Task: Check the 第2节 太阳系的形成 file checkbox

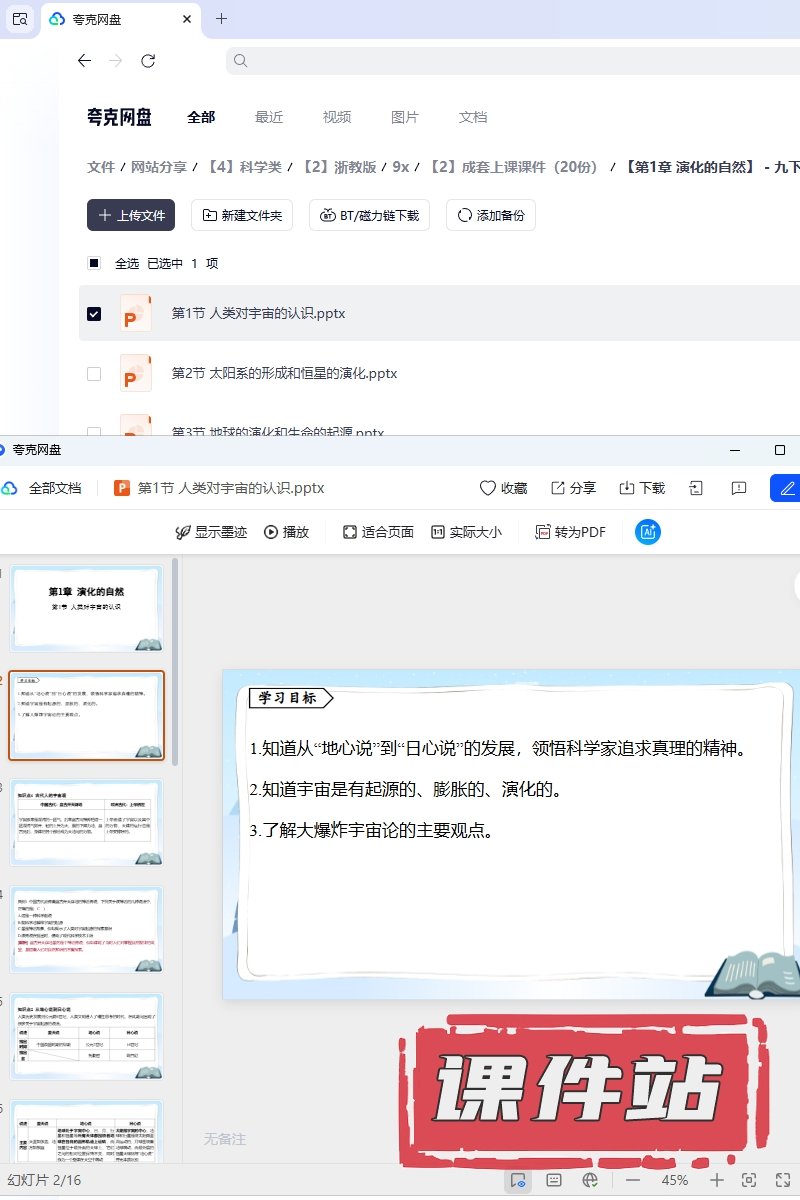Action: pyautogui.click(x=94, y=374)
